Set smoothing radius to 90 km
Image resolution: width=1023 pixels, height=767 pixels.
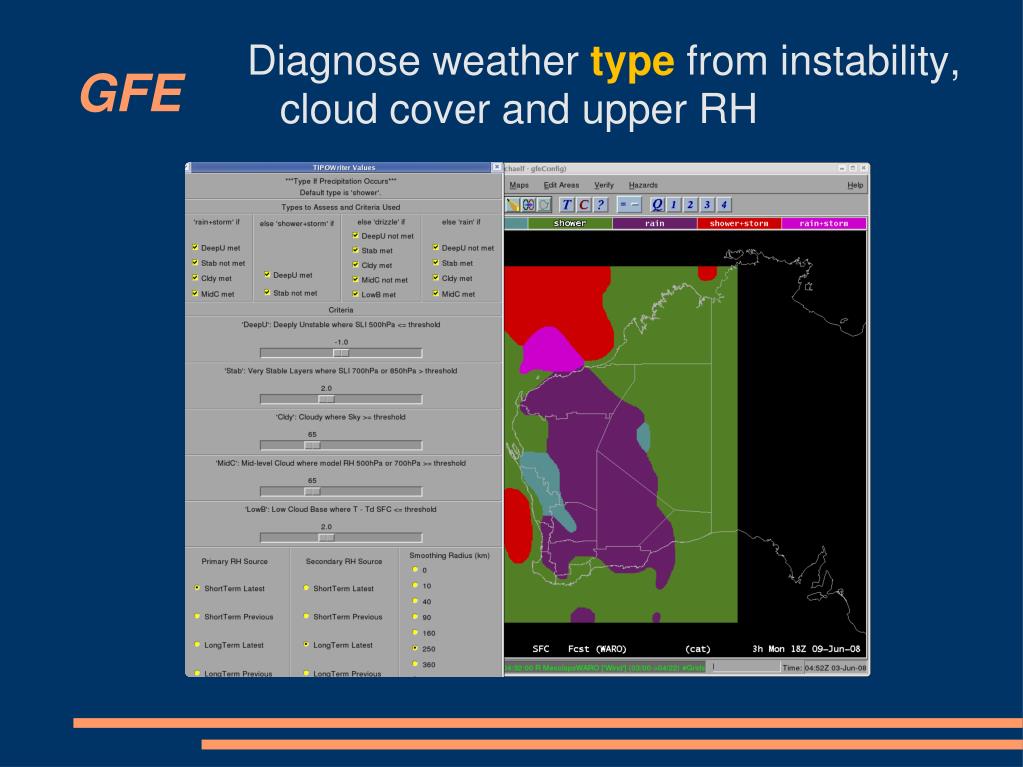click(x=415, y=617)
